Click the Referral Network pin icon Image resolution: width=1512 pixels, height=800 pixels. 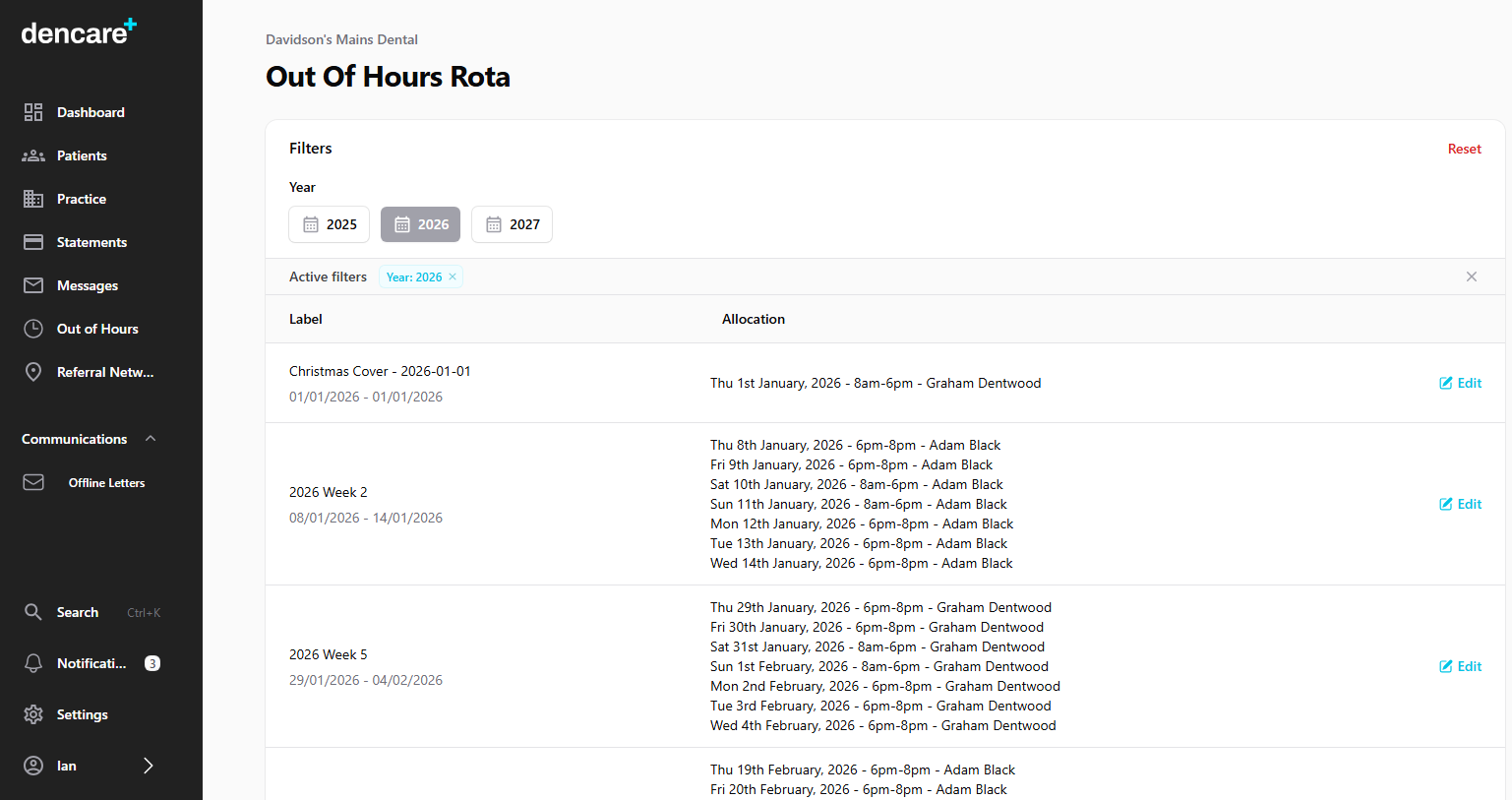[x=32, y=371]
